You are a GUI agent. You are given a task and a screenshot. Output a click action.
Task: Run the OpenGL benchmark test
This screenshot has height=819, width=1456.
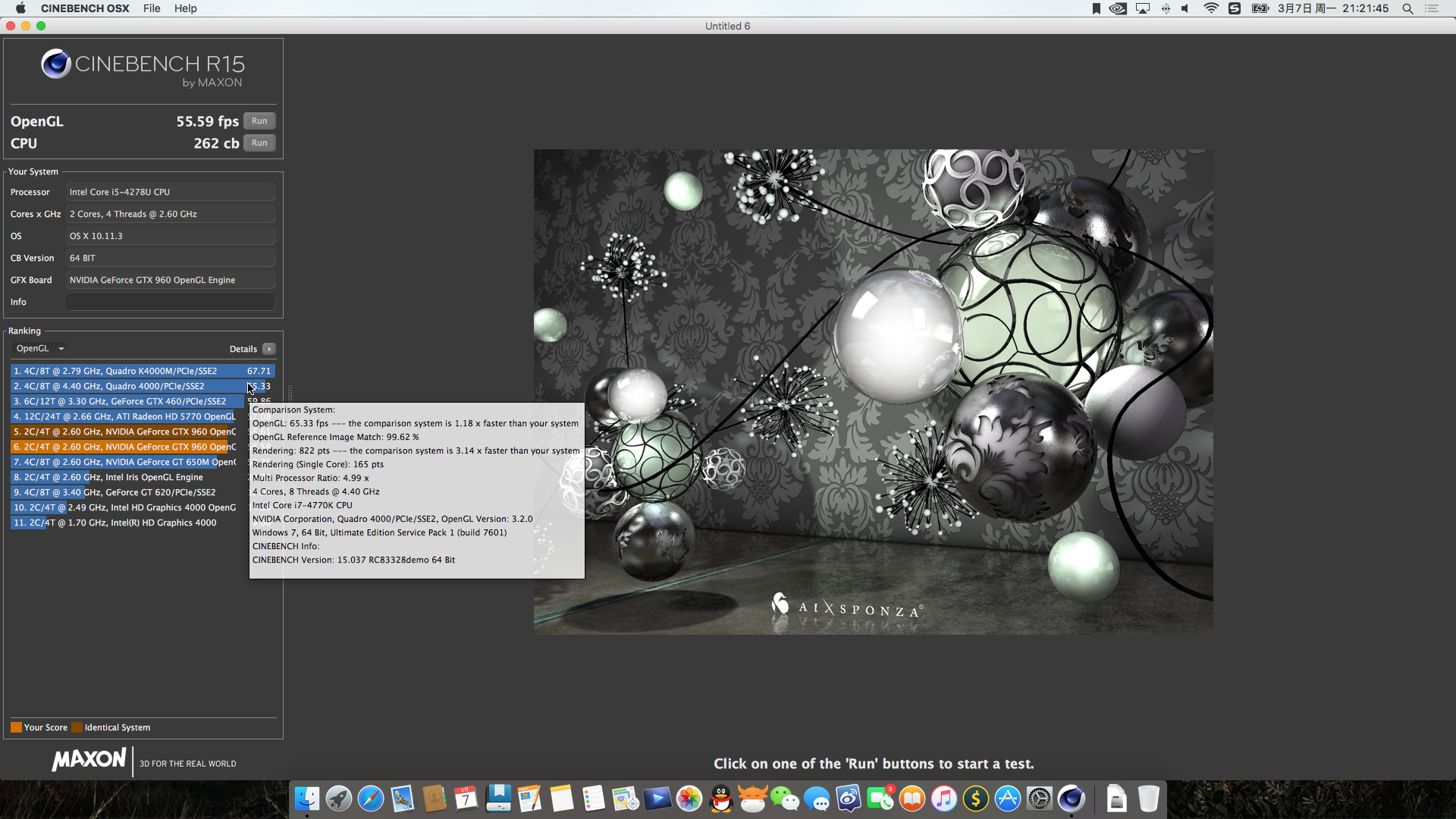[259, 121]
